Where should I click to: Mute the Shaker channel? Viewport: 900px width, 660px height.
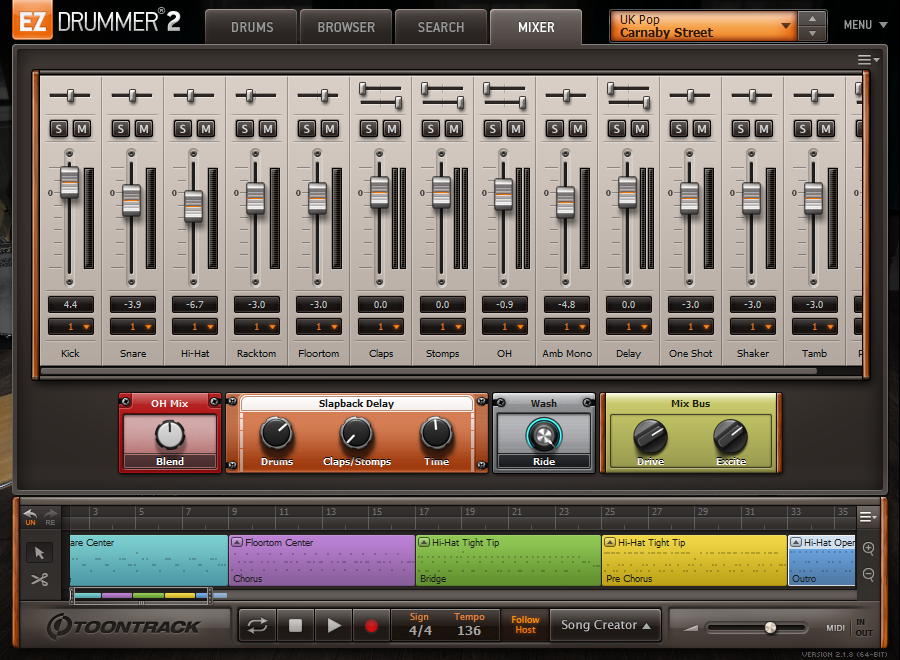(764, 129)
